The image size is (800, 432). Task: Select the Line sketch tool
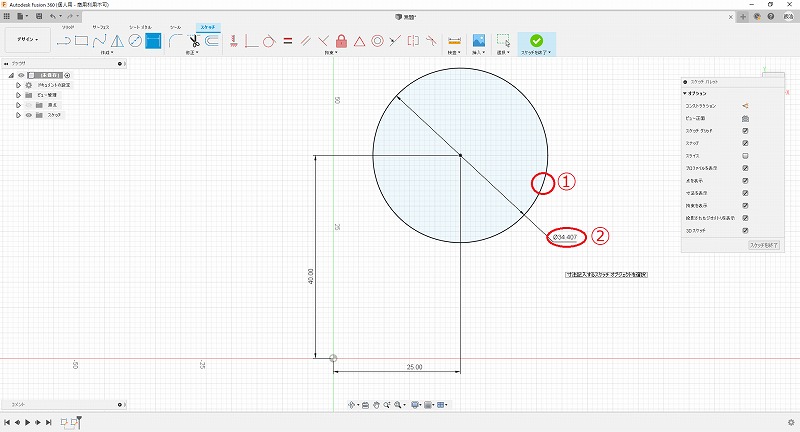point(63,41)
